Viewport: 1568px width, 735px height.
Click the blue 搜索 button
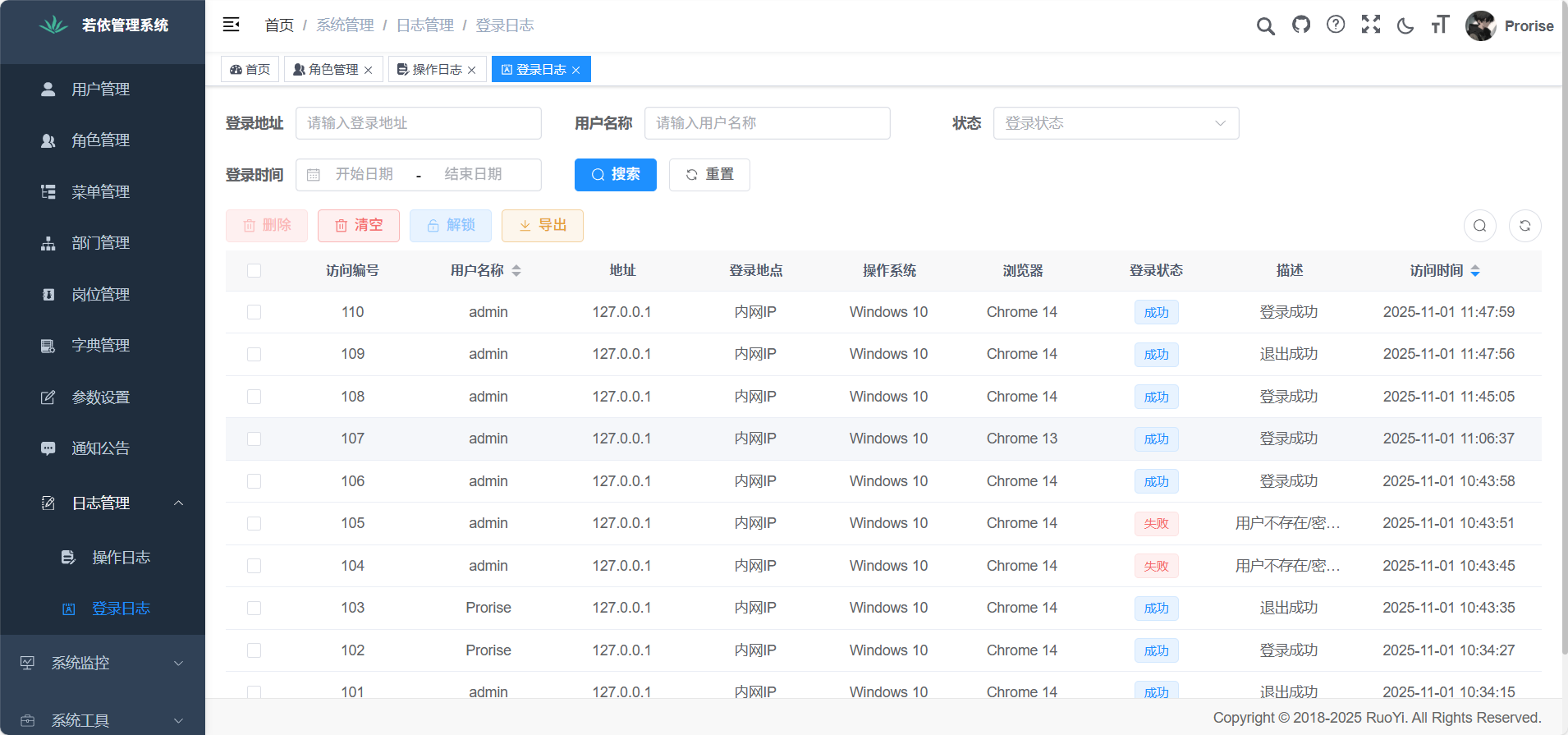point(615,175)
